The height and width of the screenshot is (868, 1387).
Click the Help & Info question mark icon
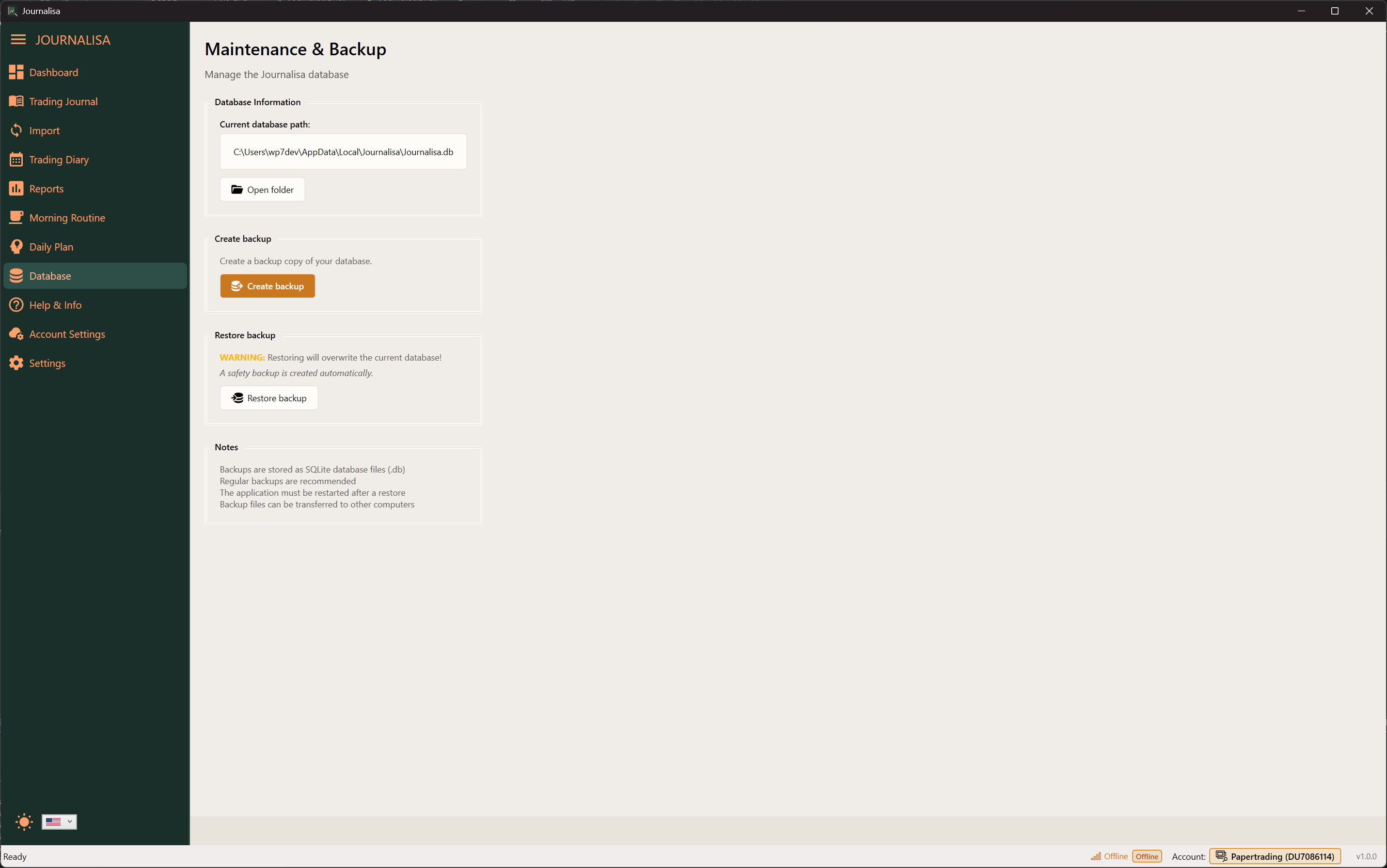point(16,305)
